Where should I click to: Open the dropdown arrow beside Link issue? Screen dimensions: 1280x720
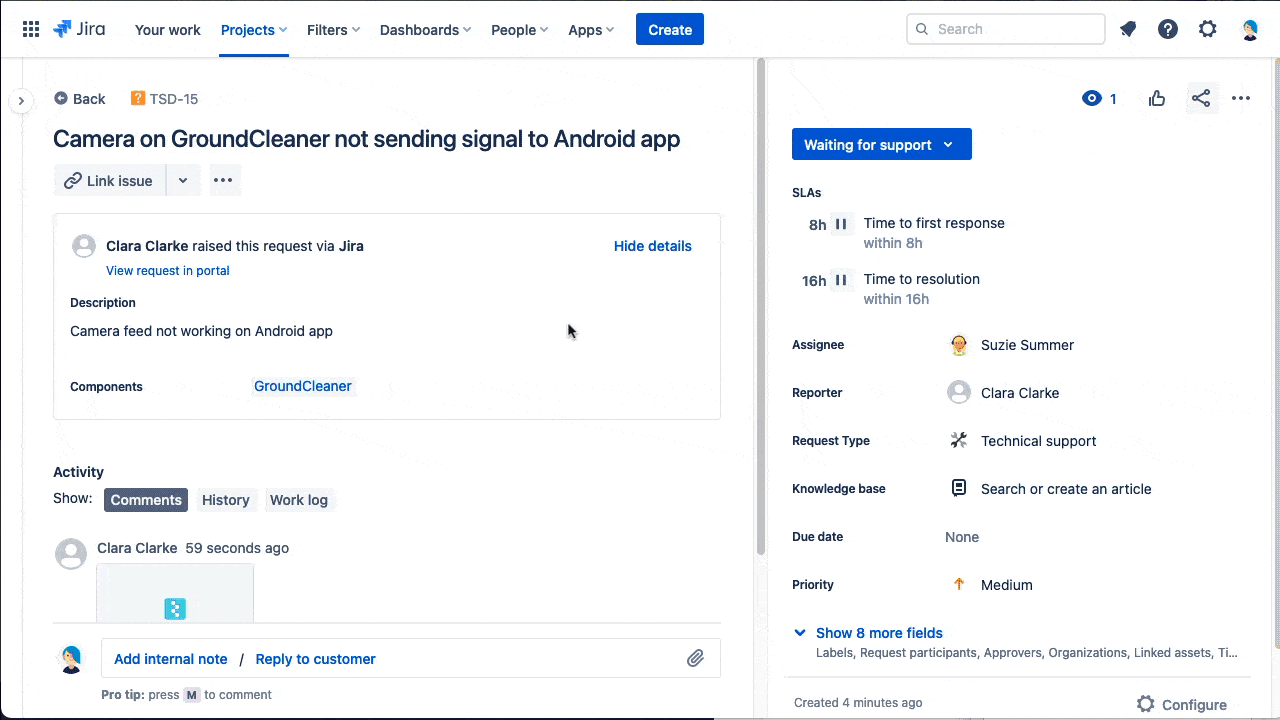click(183, 181)
